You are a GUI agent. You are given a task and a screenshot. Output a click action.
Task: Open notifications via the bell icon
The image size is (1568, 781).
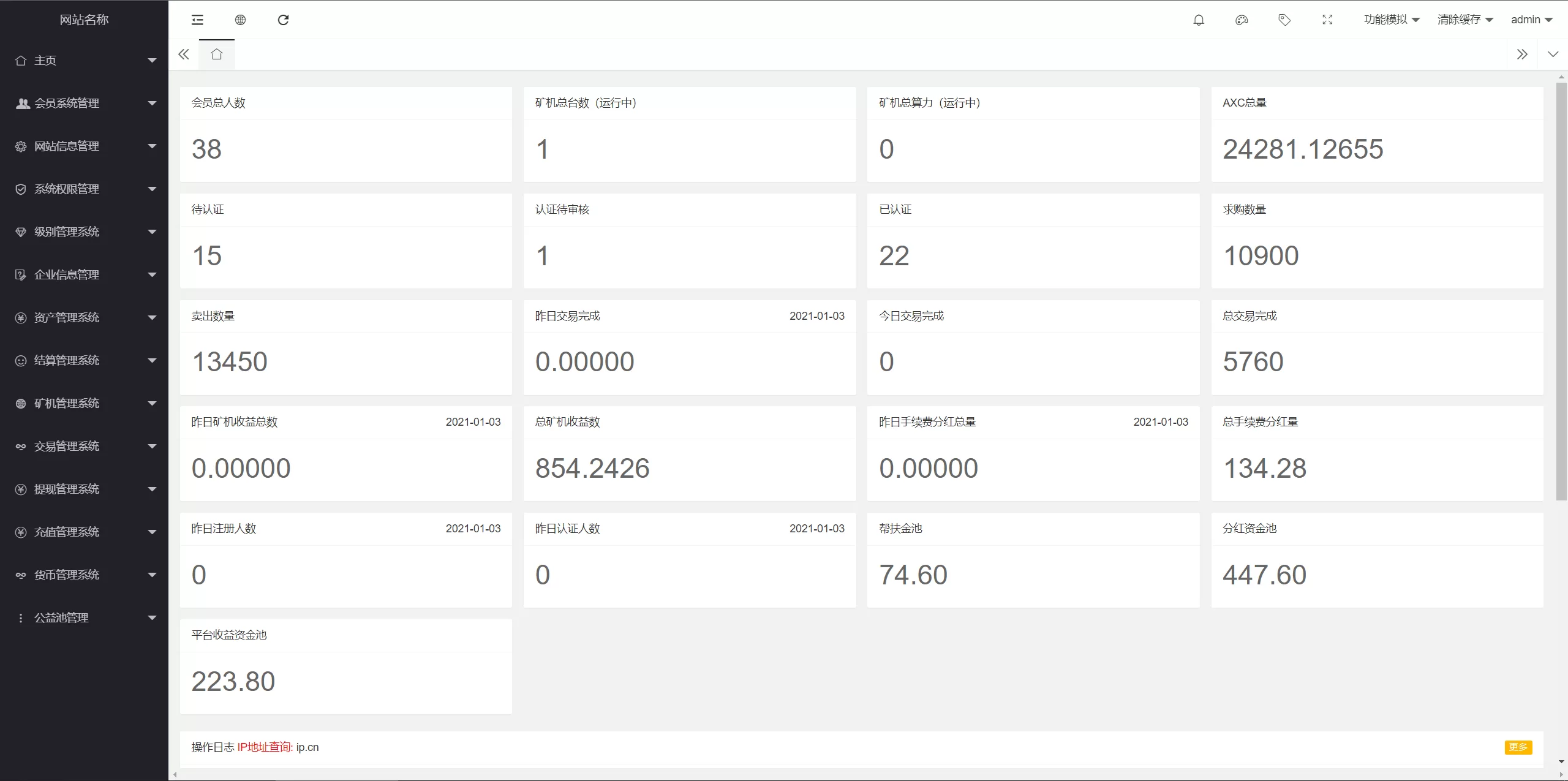click(x=1199, y=20)
